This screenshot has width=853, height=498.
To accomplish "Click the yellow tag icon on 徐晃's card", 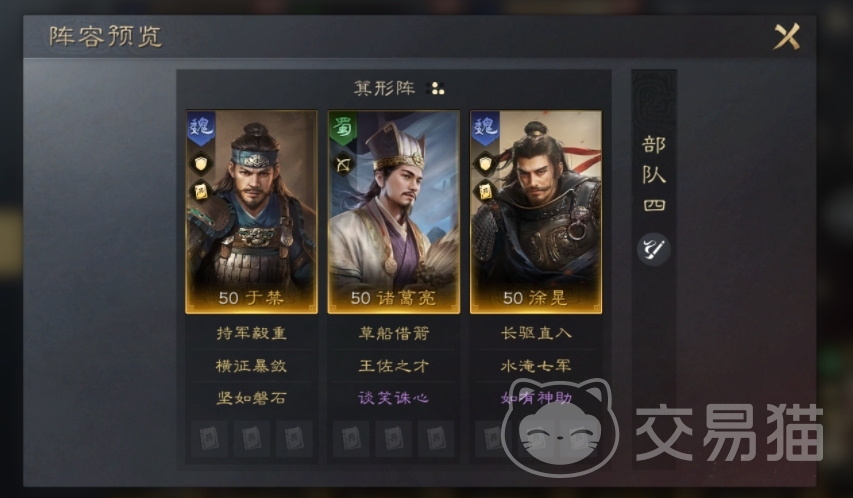I will click(485, 192).
